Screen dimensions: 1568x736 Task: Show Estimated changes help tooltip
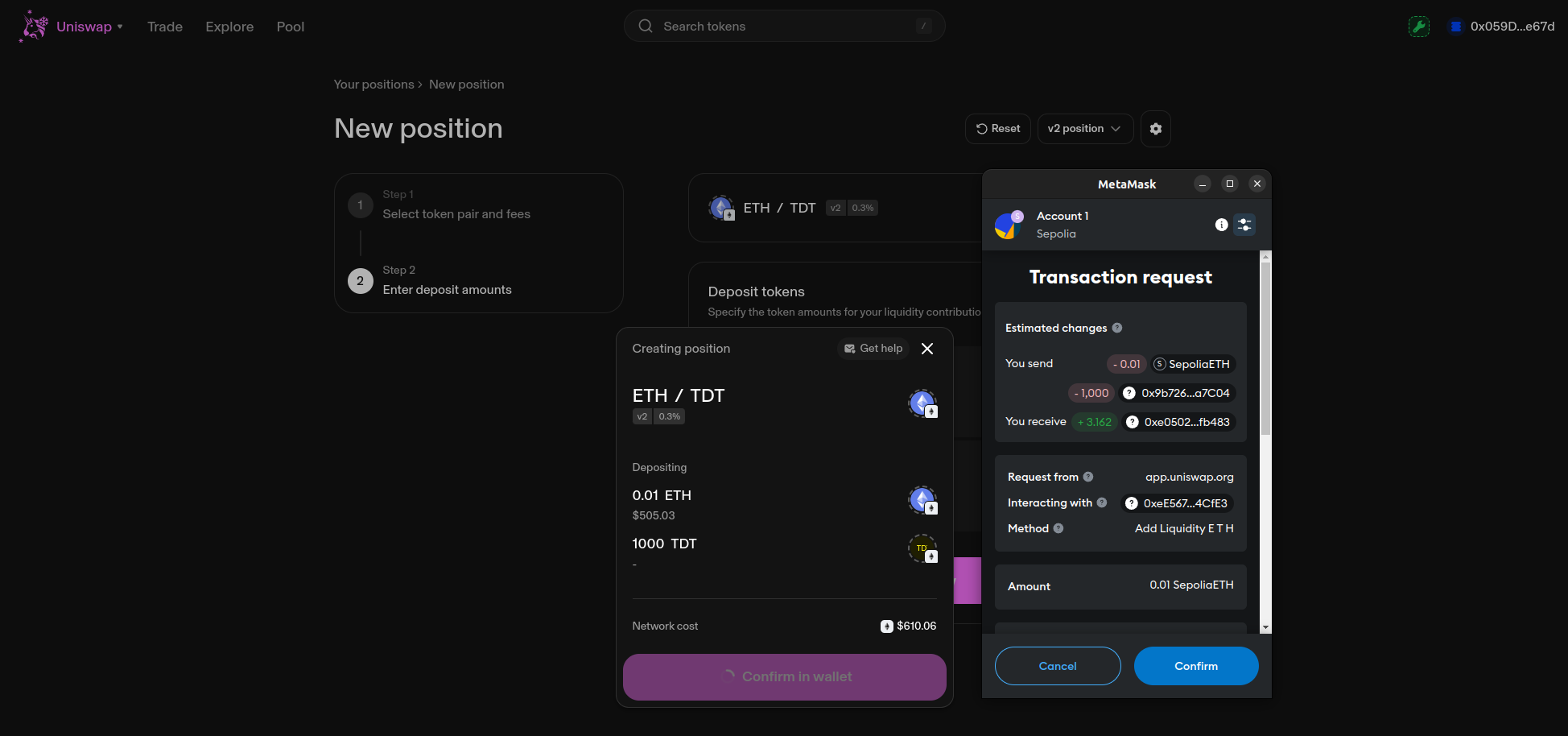click(1117, 328)
